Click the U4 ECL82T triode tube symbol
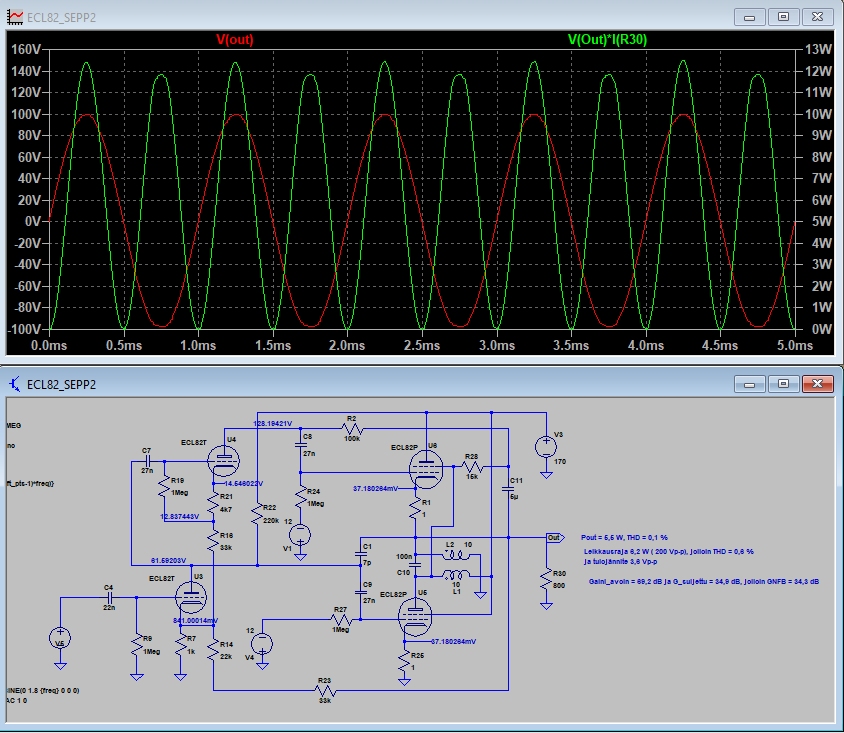Image resolution: width=844 pixels, height=733 pixels. pos(222,460)
